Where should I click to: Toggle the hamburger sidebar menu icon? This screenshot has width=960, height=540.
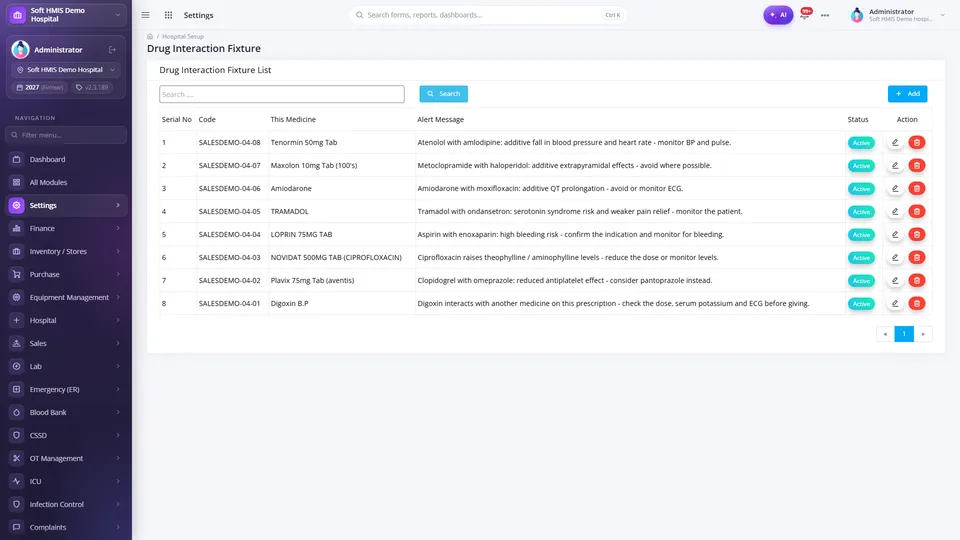pyautogui.click(x=145, y=15)
